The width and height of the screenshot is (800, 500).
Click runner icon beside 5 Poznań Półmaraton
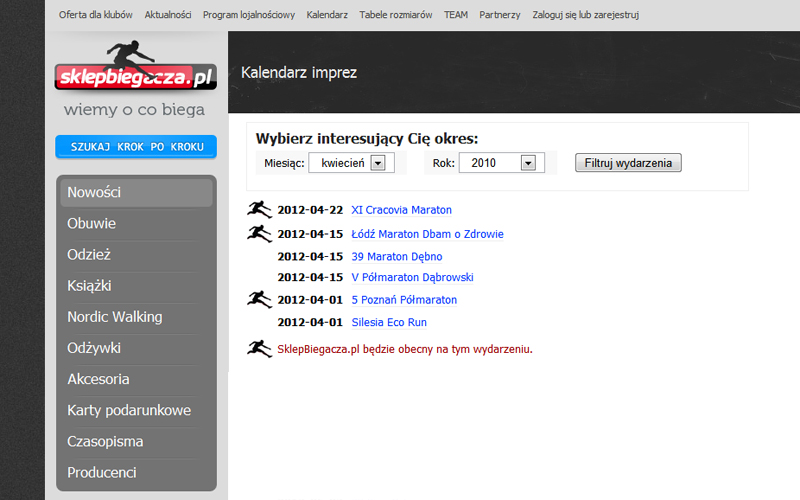click(x=260, y=299)
